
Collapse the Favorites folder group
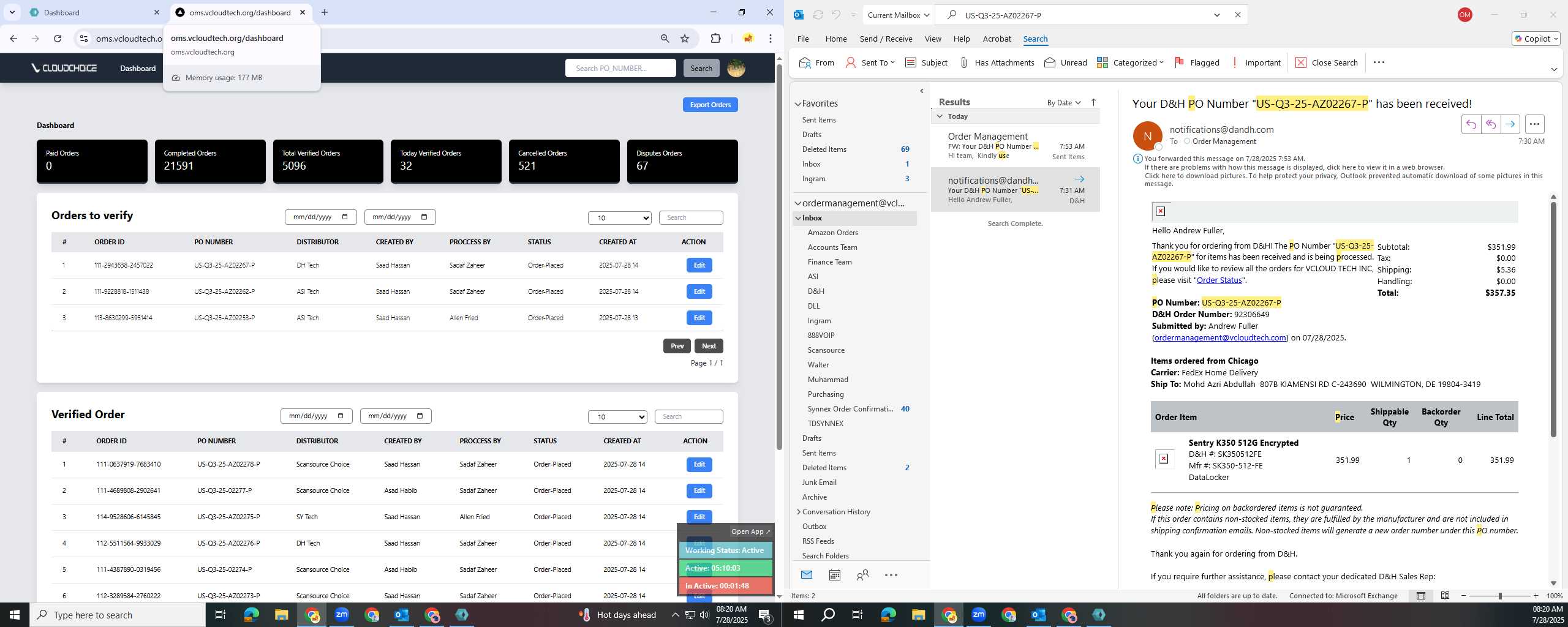[798, 103]
